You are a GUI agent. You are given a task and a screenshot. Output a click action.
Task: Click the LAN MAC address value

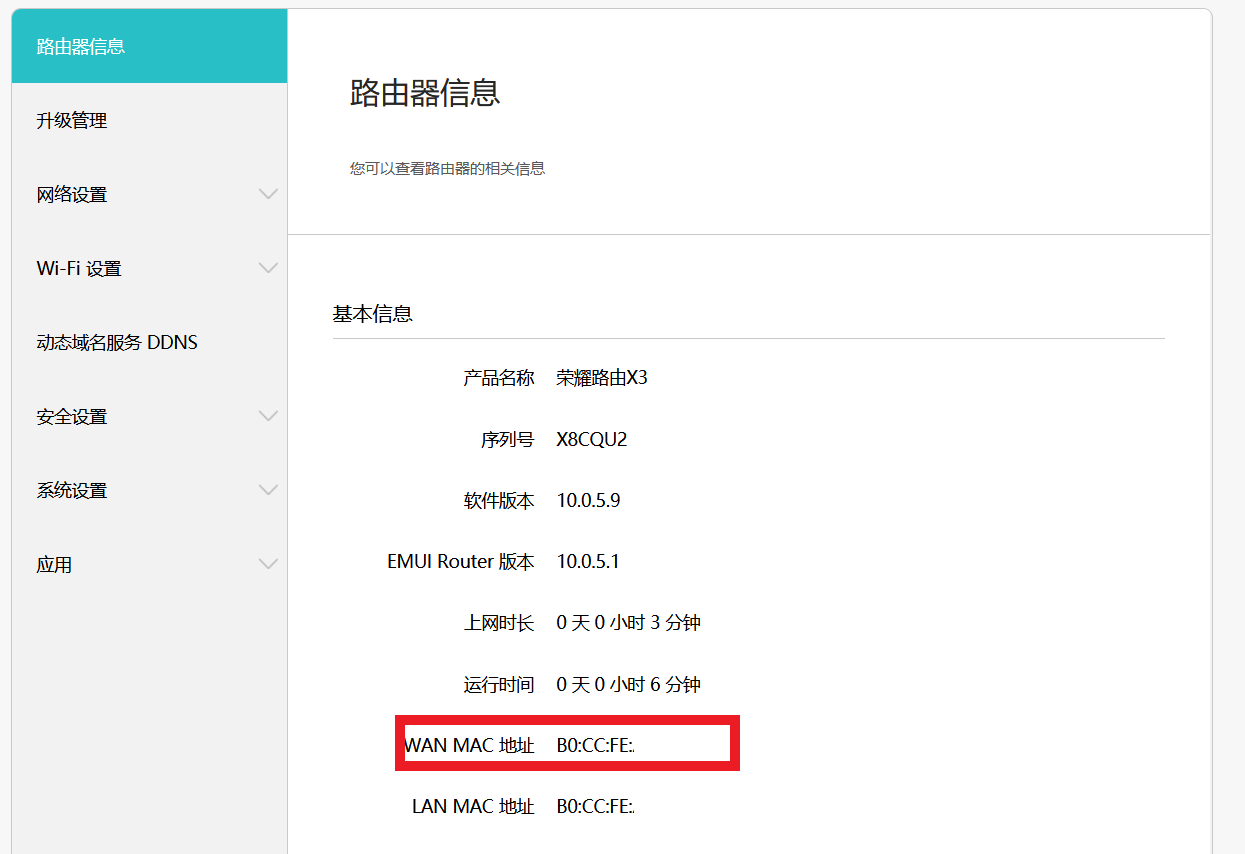coord(596,807)
